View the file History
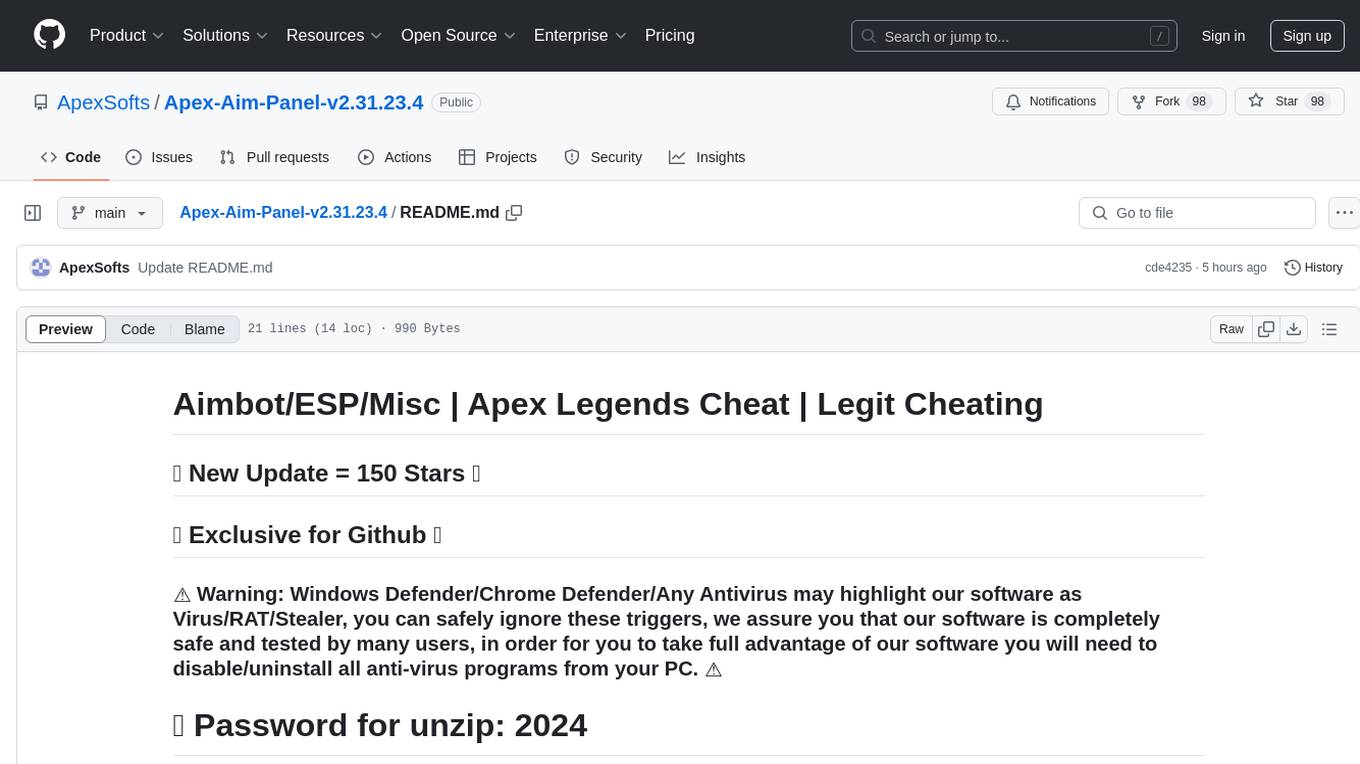The width and height of the screenshot is (1360, 764). click(1313, 267)
